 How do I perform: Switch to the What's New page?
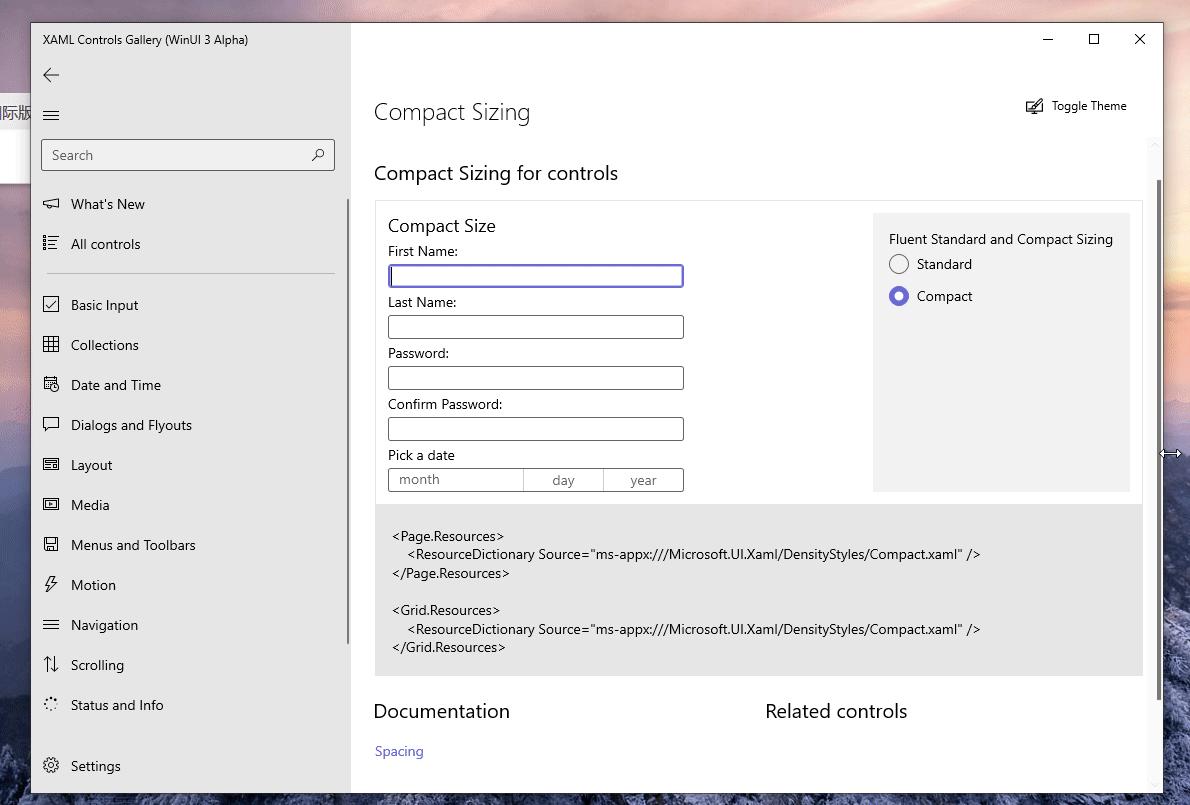point(107,204)
